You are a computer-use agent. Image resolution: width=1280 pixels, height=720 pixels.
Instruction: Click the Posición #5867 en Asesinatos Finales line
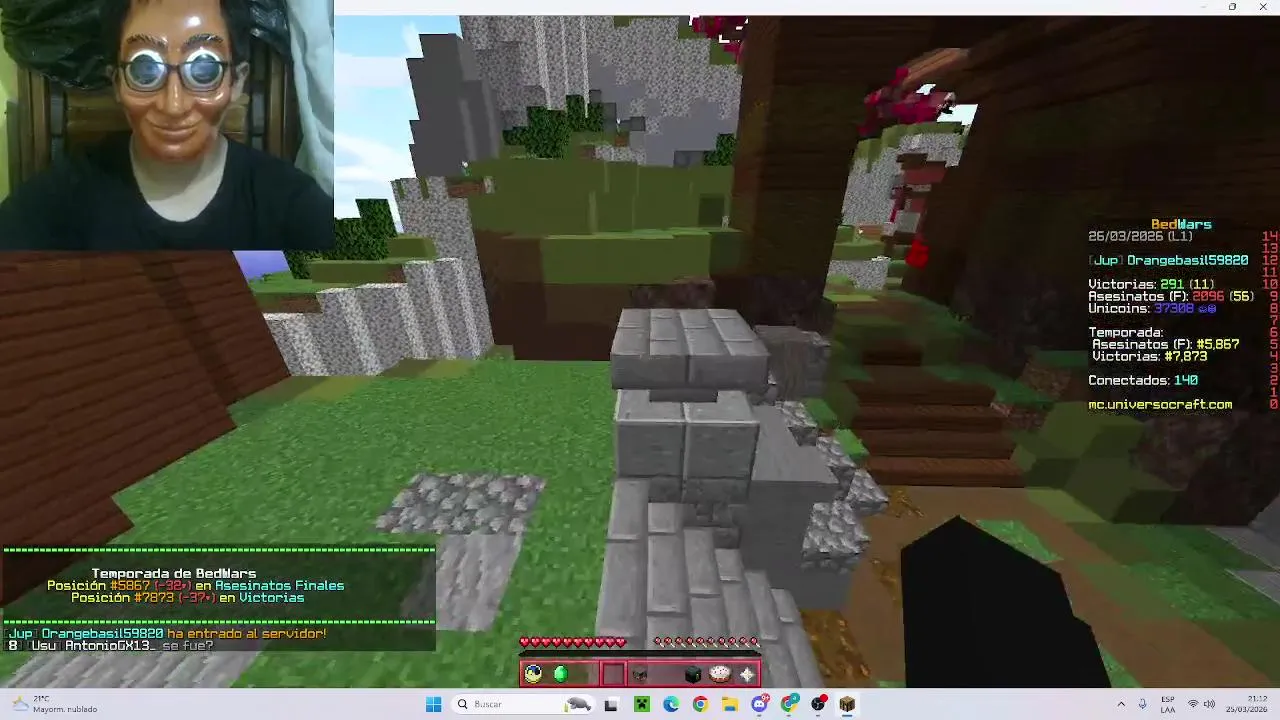195,586
